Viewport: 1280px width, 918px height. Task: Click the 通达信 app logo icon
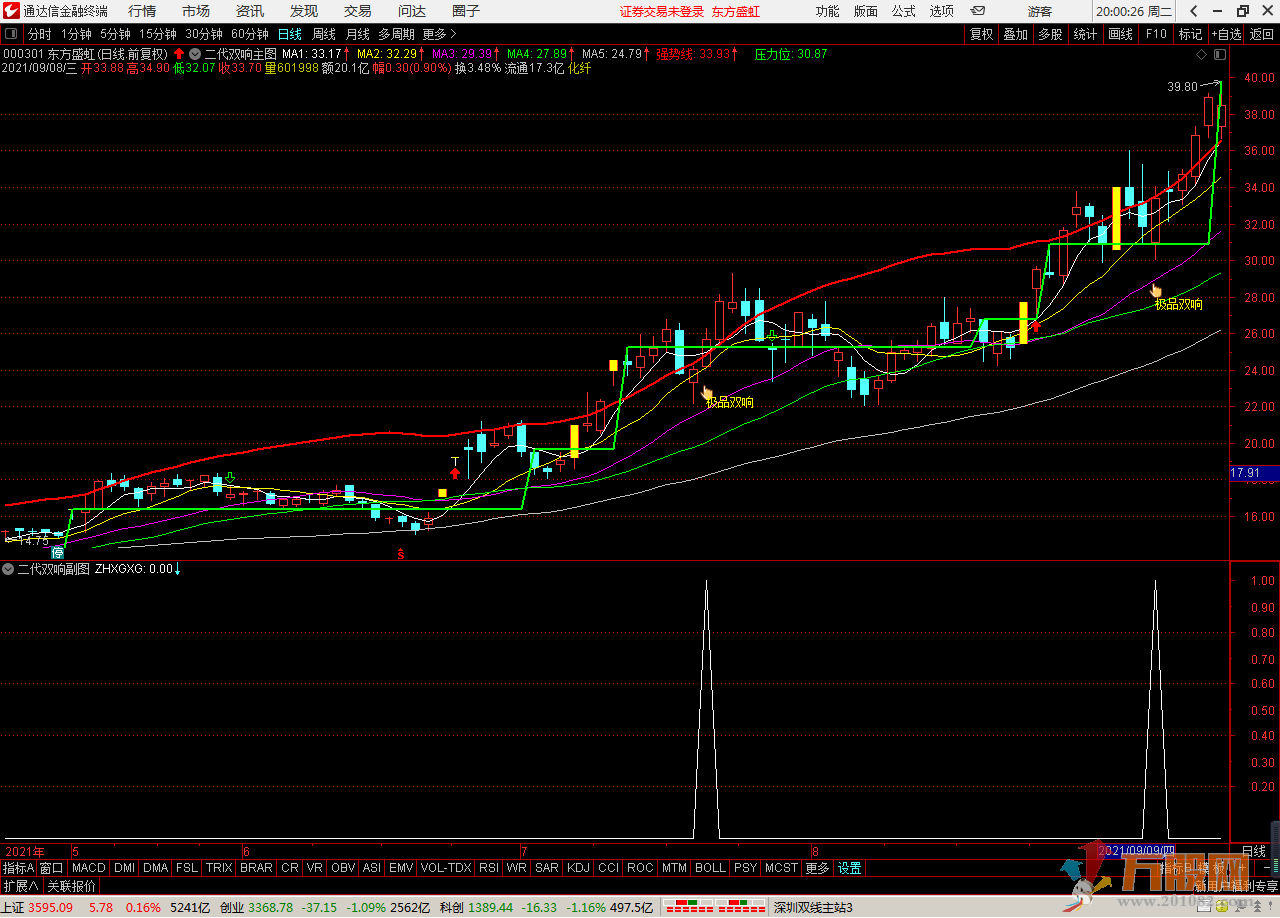pos(11,11)
